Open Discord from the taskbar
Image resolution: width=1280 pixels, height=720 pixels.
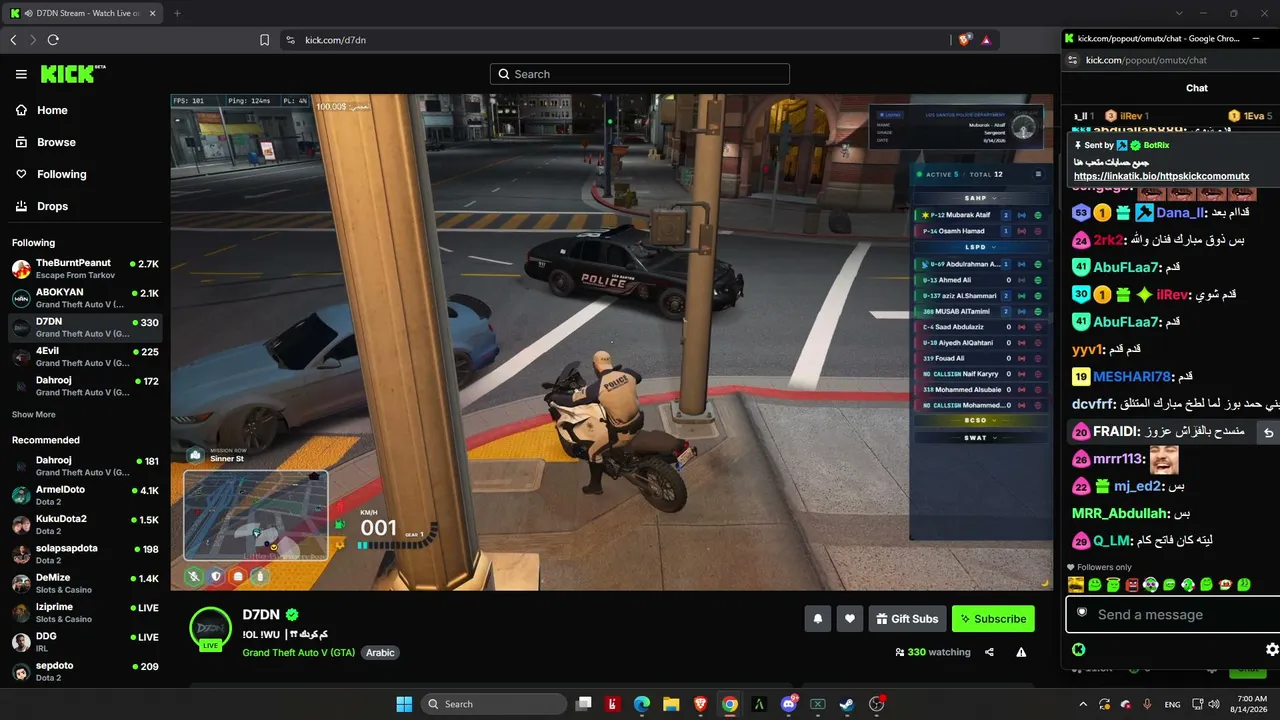pyautogui.click(x=789, y=704)
